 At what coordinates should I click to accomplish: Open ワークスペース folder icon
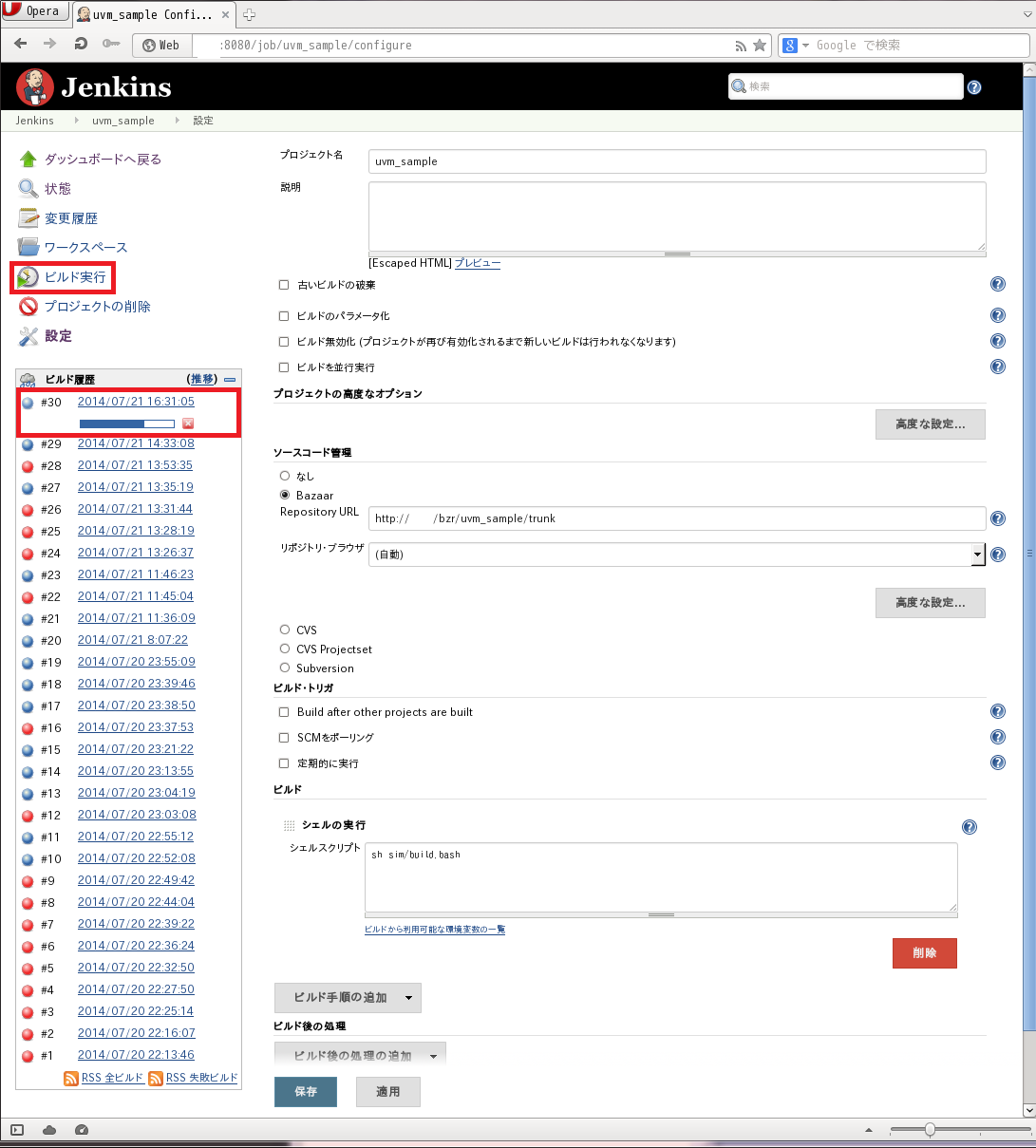click(28, 248)
